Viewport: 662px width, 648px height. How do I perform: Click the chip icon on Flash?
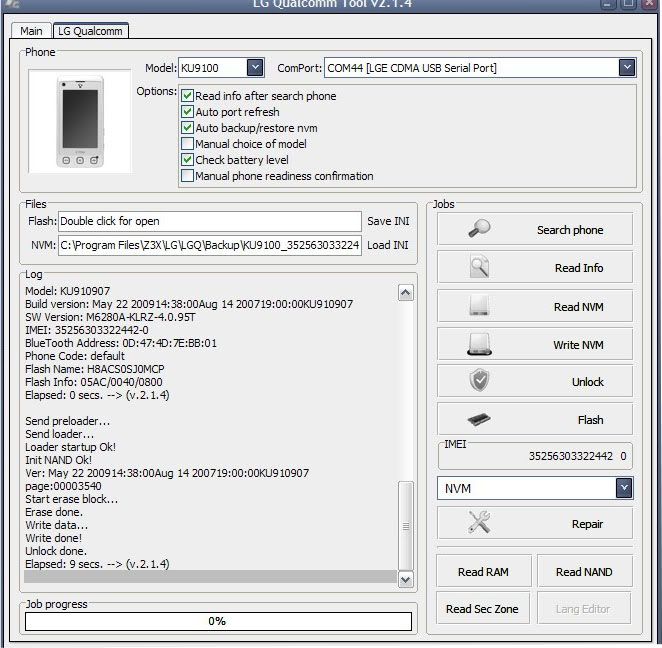[x=479, y=419]
